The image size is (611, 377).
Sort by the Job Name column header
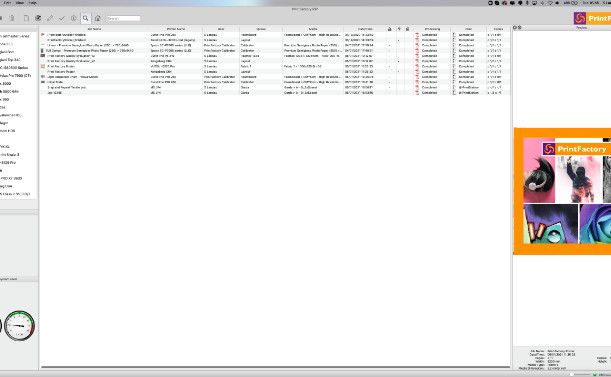coord(94,29)
